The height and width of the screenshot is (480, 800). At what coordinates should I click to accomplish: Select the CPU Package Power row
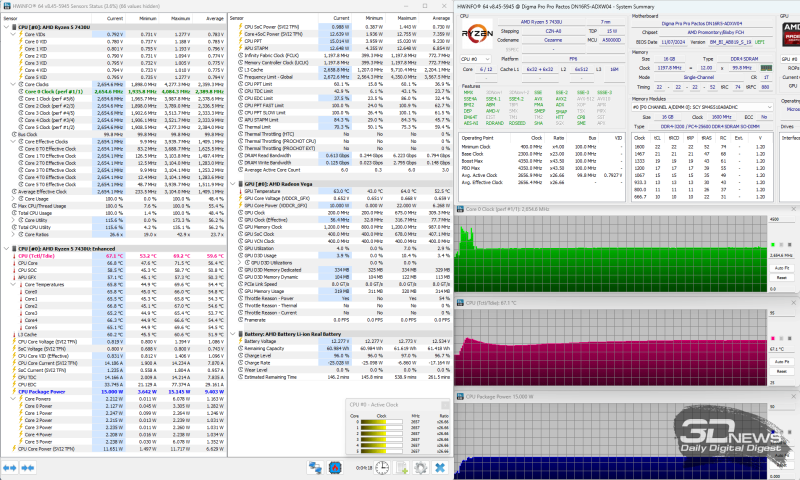point(113,392)
